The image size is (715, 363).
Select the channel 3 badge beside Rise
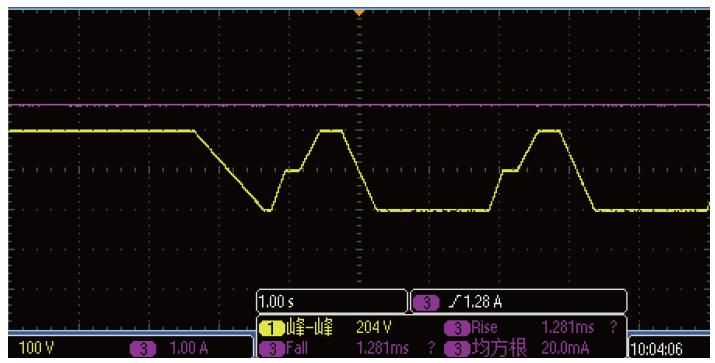pyautogui.click(x=457, y=327)
